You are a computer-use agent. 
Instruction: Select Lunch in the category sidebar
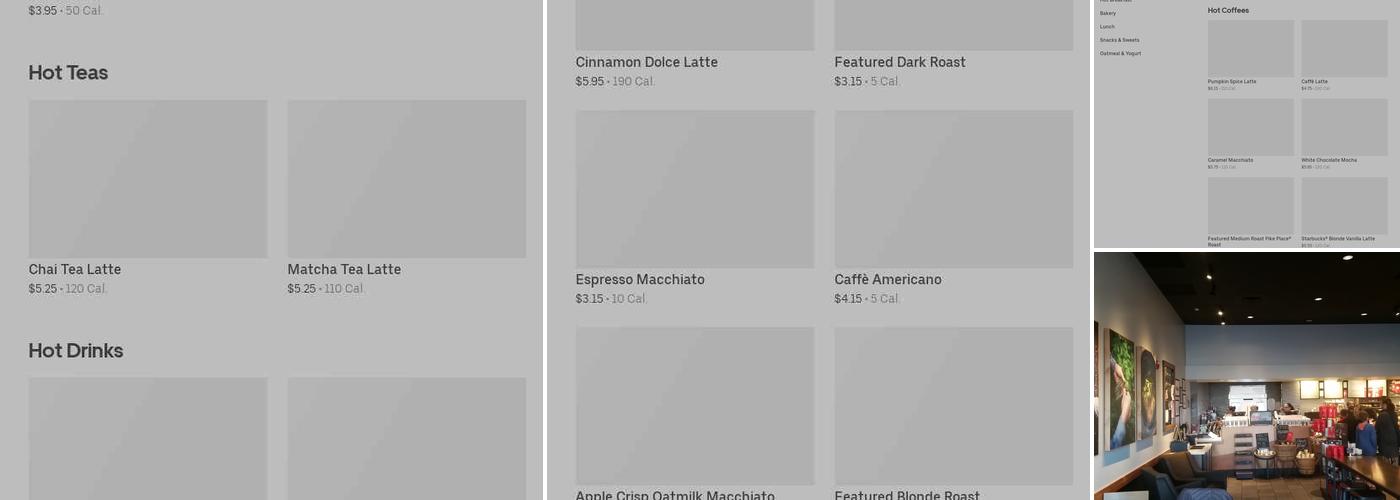pos(1107,27)
